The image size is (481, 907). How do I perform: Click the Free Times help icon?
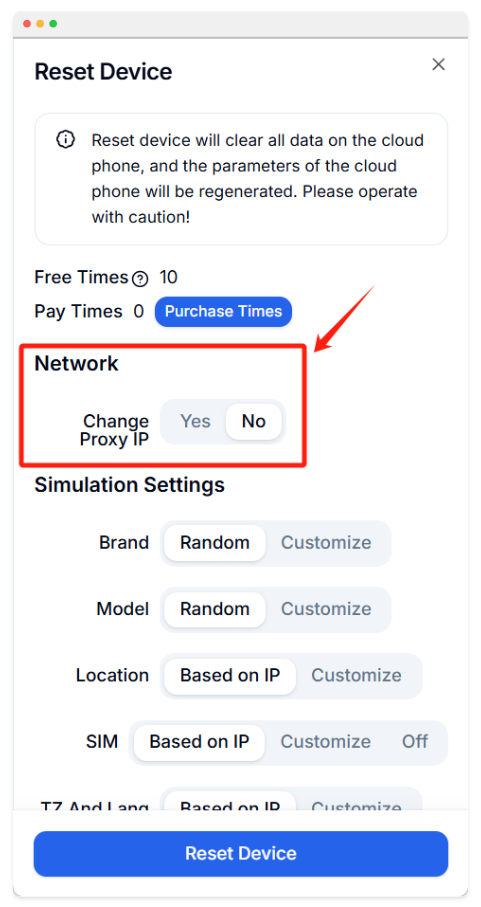coord(140,279)
